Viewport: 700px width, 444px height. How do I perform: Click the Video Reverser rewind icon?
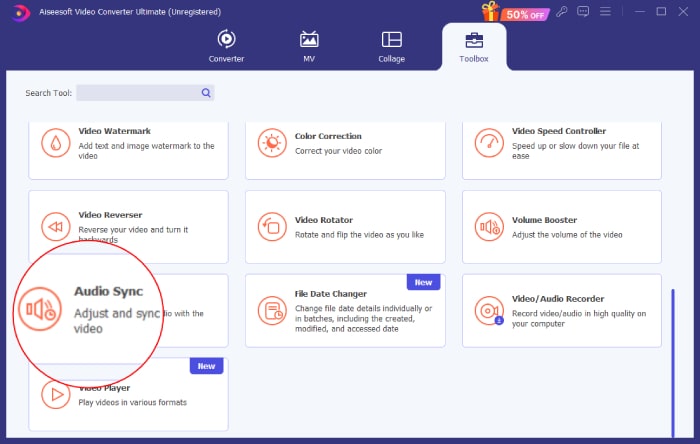click(56, 227)
